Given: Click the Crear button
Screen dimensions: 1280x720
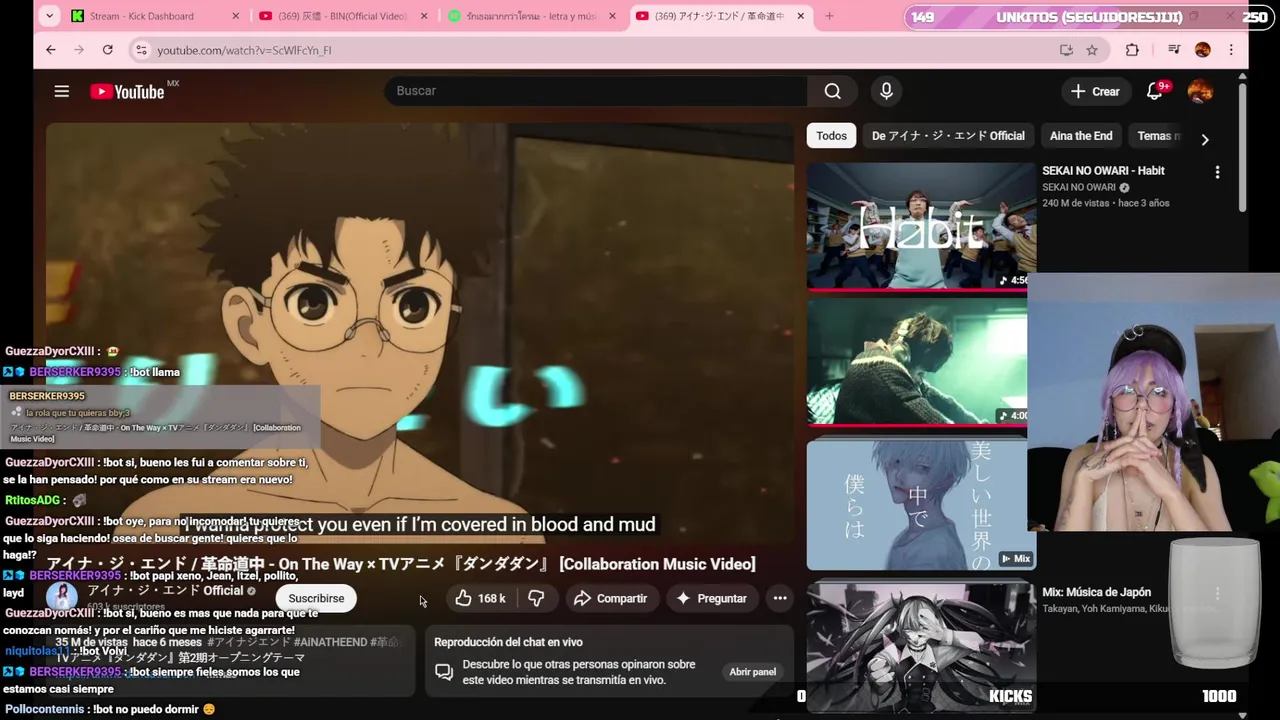Looking at the screenshot, I should [x=1095, y=91].
